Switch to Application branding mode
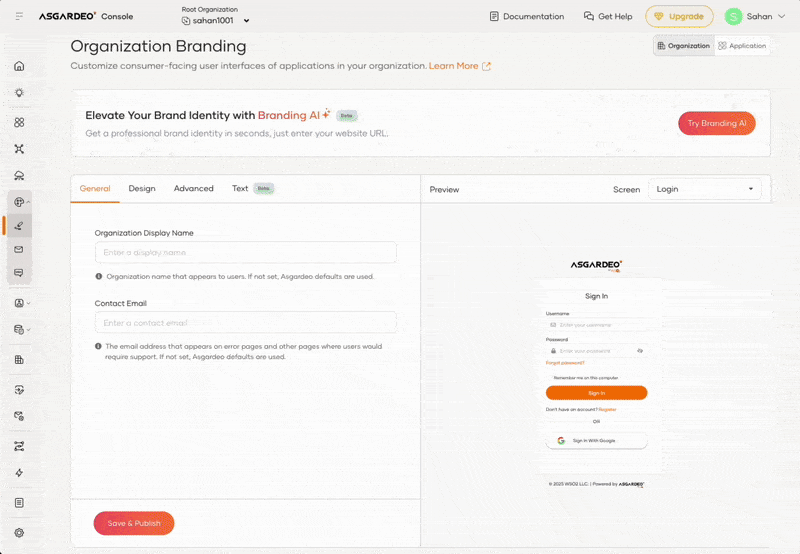The image size is (800, 554). tap(742, 46)
